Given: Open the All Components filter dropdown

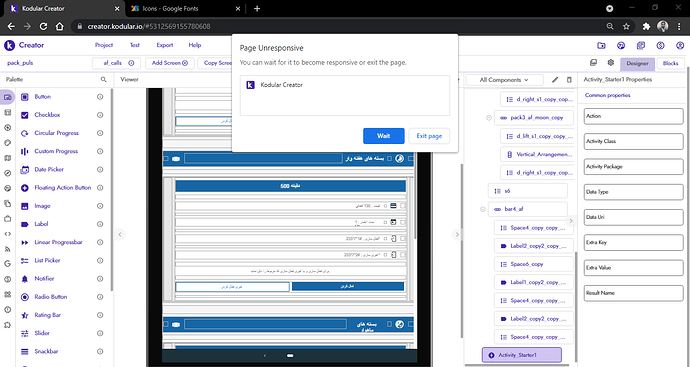Looking at the screenshot, I should (504, 80).
